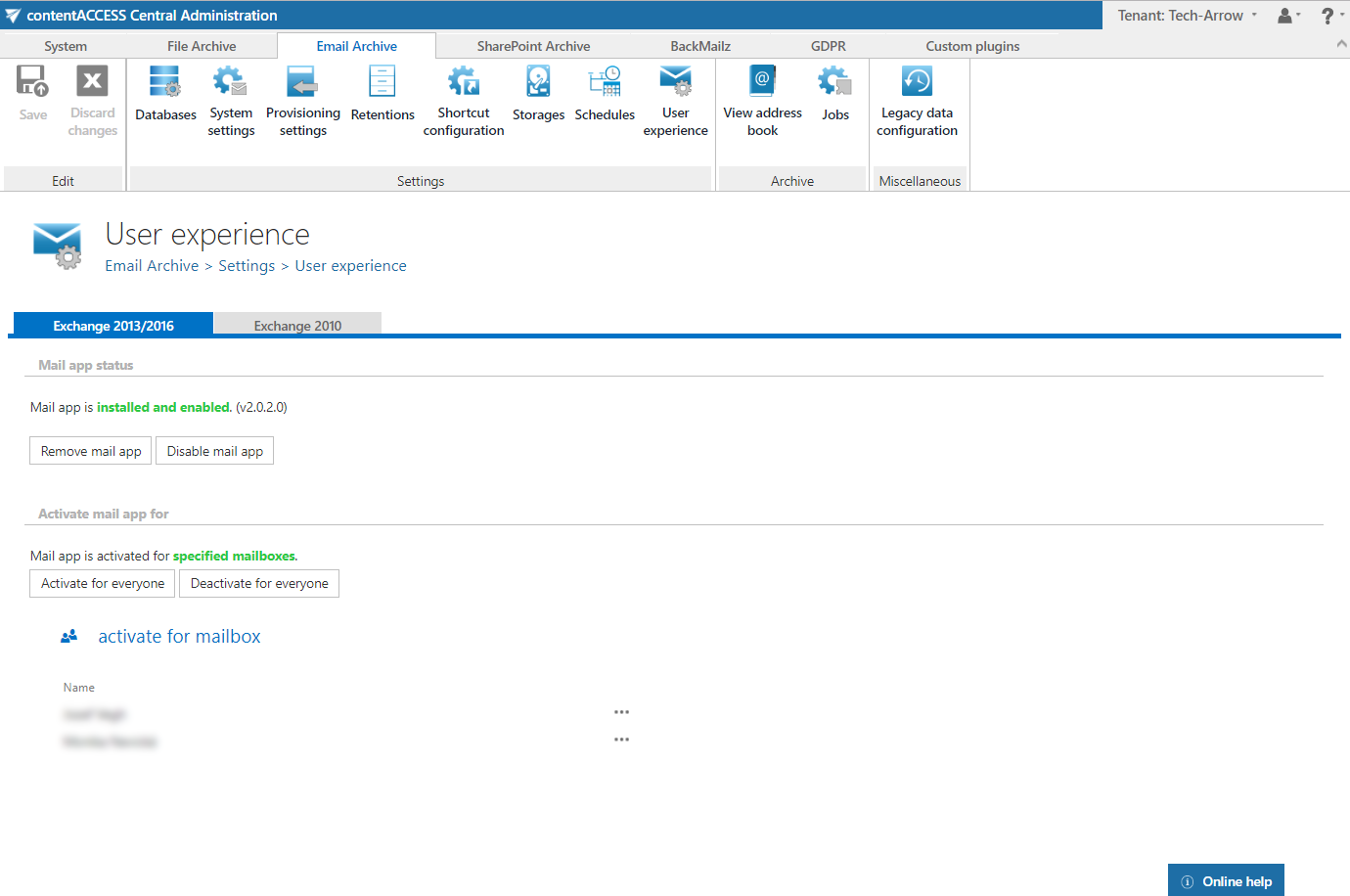
Task: Click Activate for everyone
Action: 103,583
